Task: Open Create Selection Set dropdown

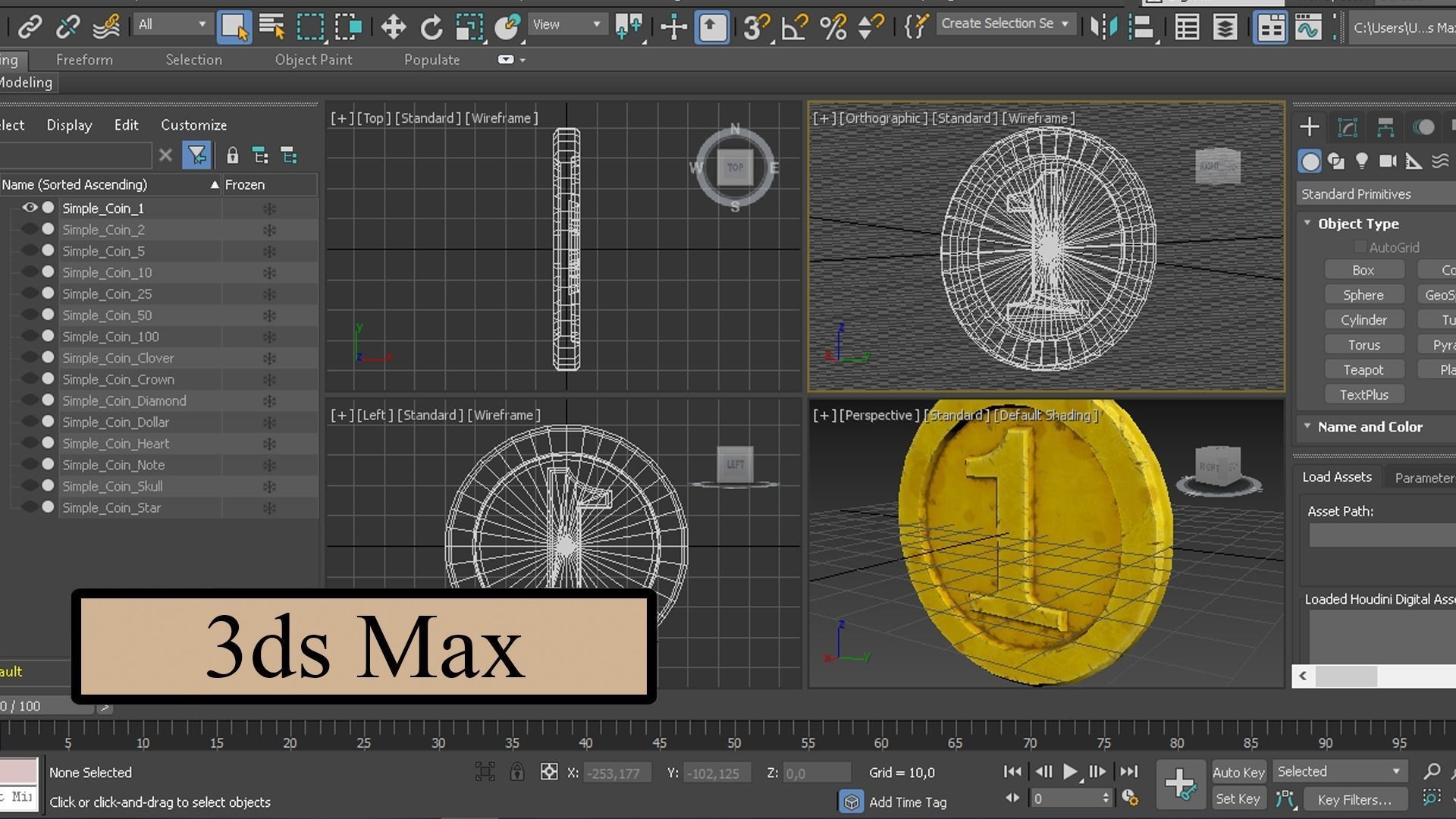Action: [x=1005, y=24]
